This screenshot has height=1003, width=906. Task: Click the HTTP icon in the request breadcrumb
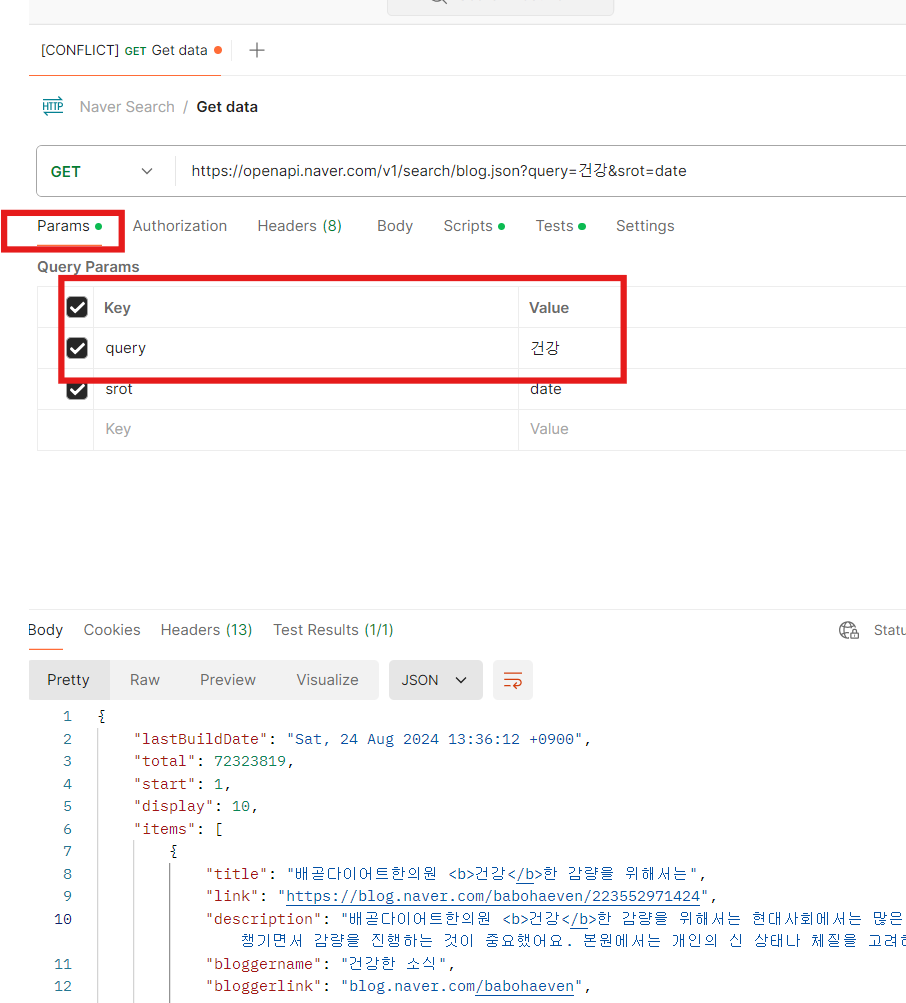[x=52, y=106]
